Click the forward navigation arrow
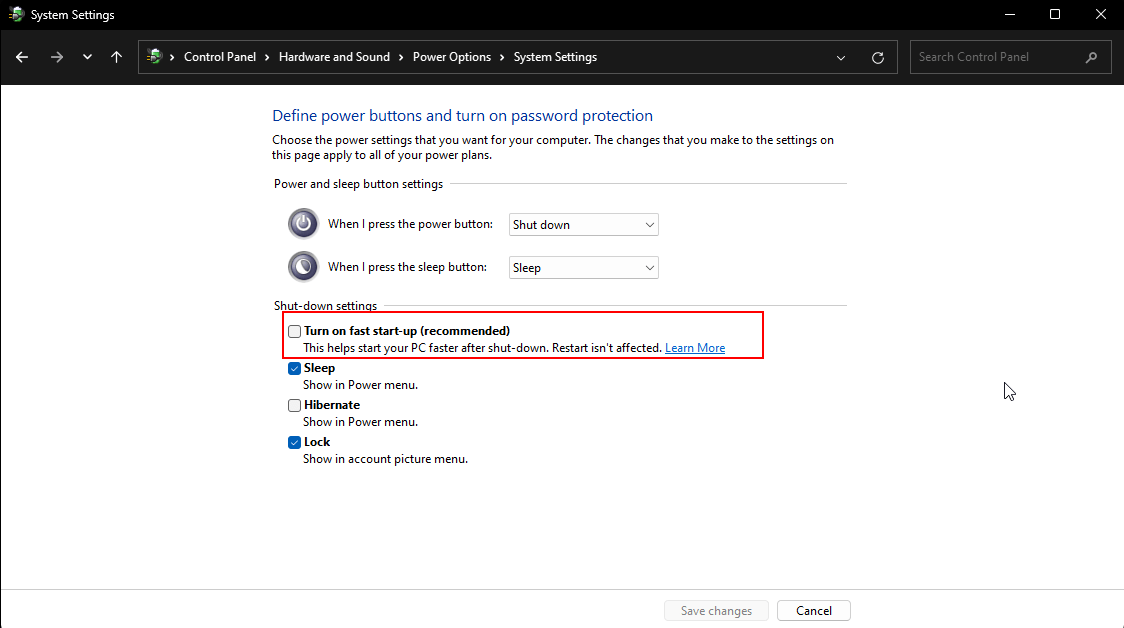This screenshot has height=628, width=1124. 56,57
